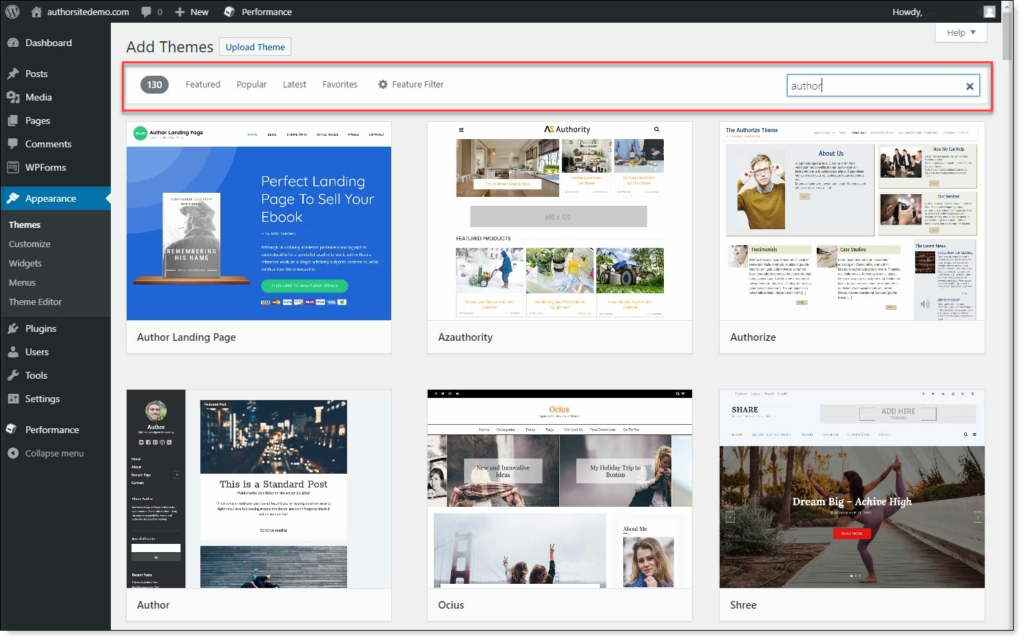Open the Plugins menu in sidebar
The height and width of the screenshot is (641, 1024).
click(x=40, y=328)
